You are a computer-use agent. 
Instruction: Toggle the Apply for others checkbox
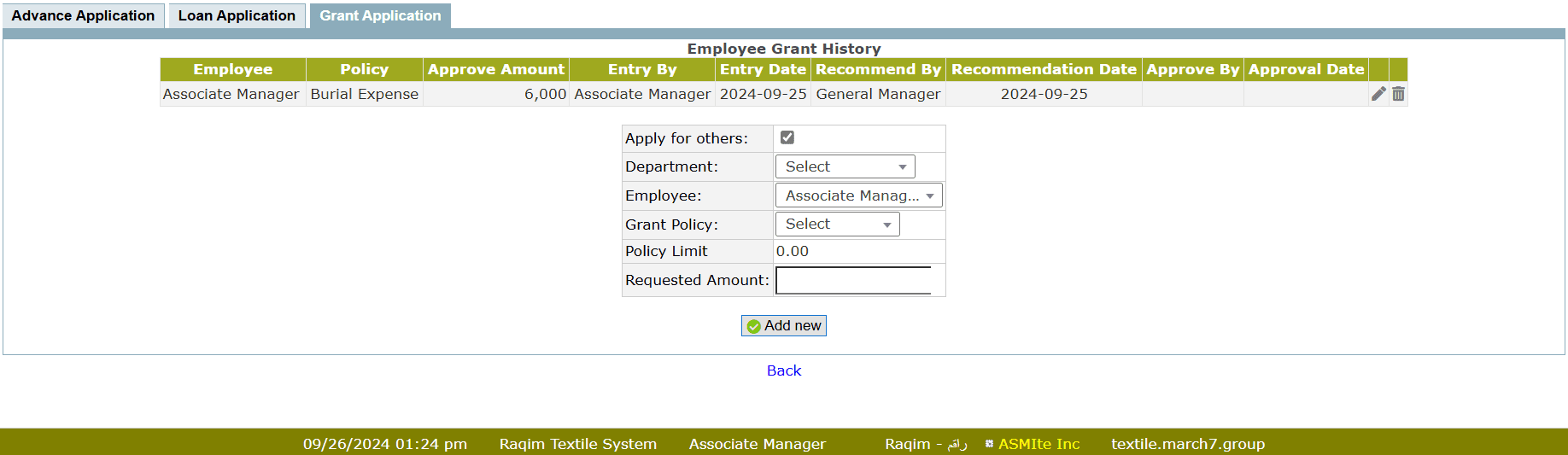coord(787,137)
